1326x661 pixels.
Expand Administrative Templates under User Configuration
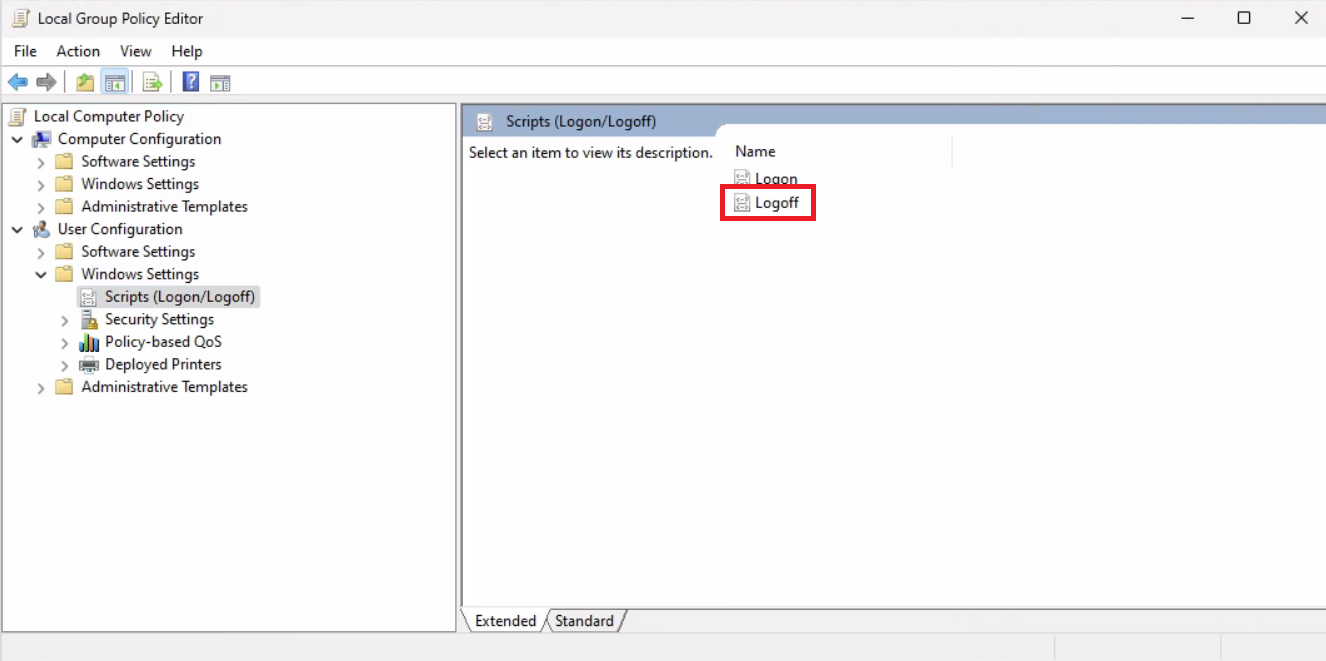(x=41, y=387)
